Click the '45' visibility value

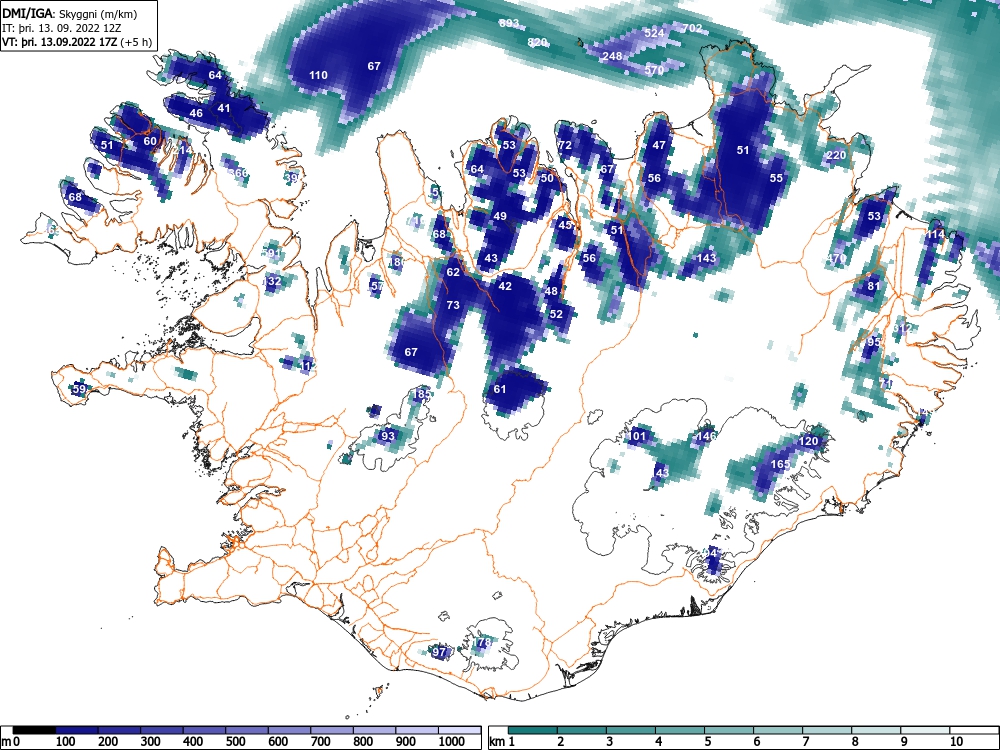pyautogui.click(x=565, y=225)
